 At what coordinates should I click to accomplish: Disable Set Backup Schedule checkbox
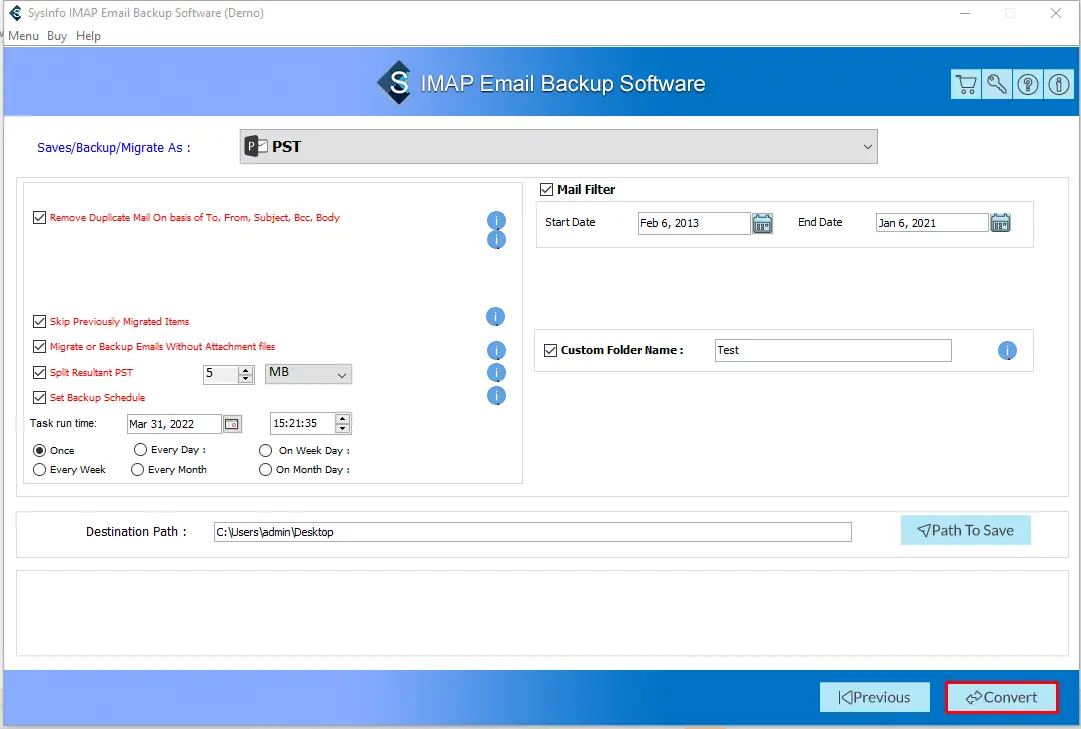[40, 398]
